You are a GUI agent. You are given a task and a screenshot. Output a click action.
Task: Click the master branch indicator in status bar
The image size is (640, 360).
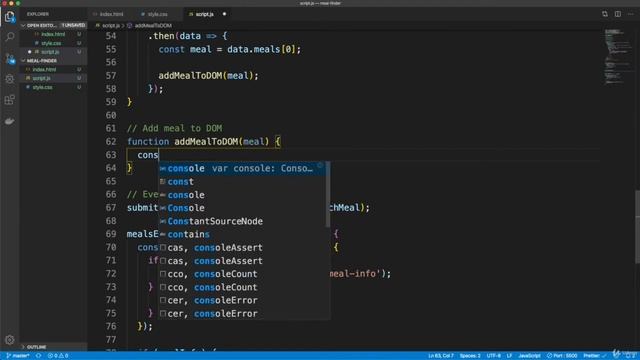coord(18,356)
